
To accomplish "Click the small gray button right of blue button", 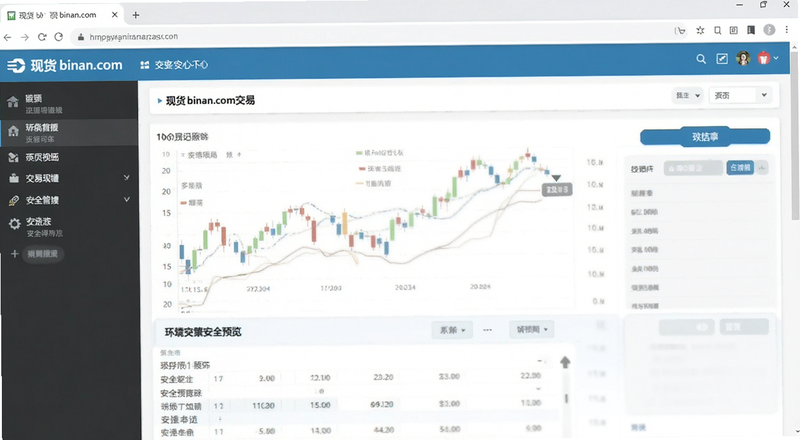I will (762, 167).
